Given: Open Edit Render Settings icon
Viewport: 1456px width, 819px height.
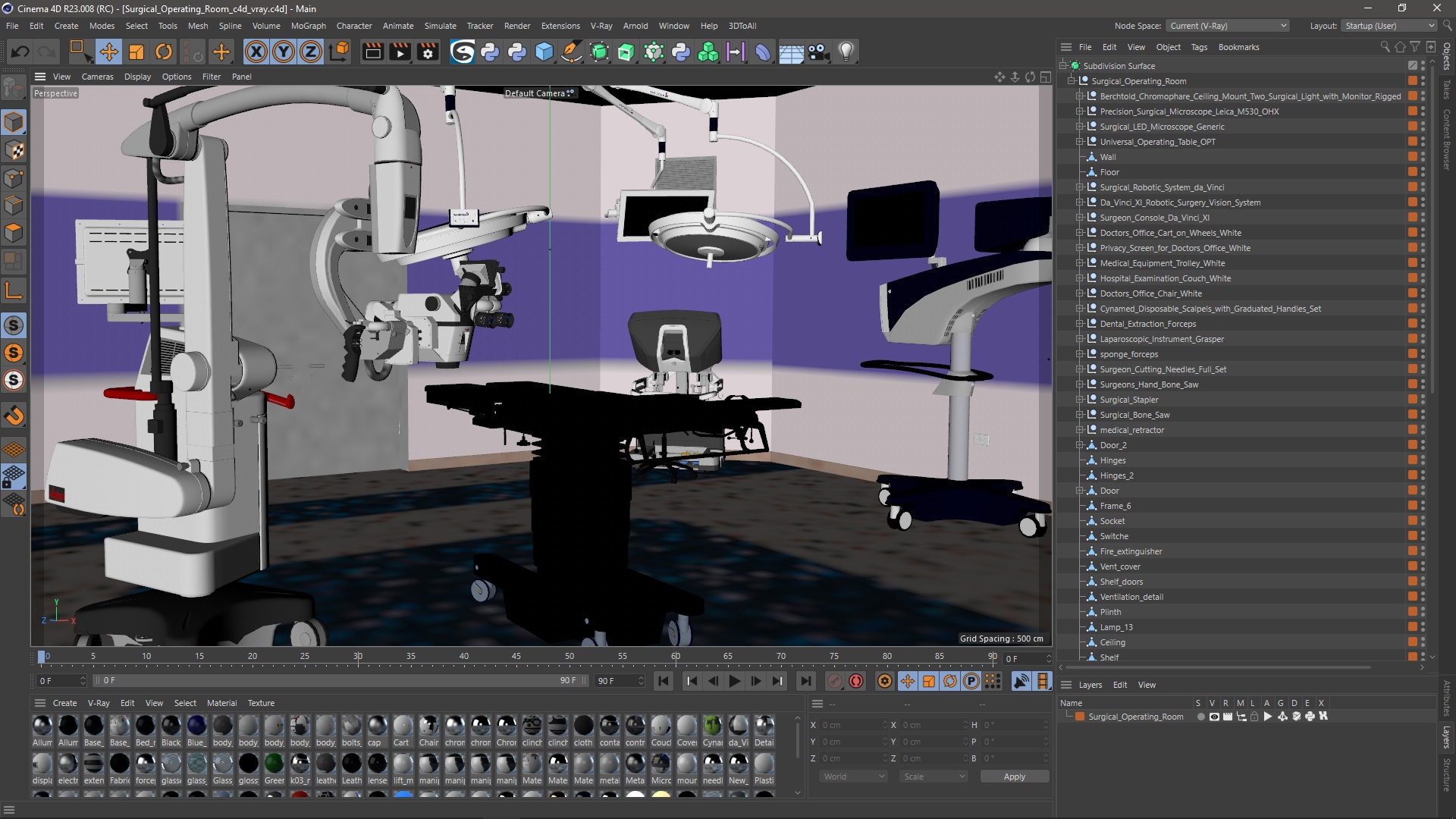Looking at the screenshot, I should click(428, 52).
